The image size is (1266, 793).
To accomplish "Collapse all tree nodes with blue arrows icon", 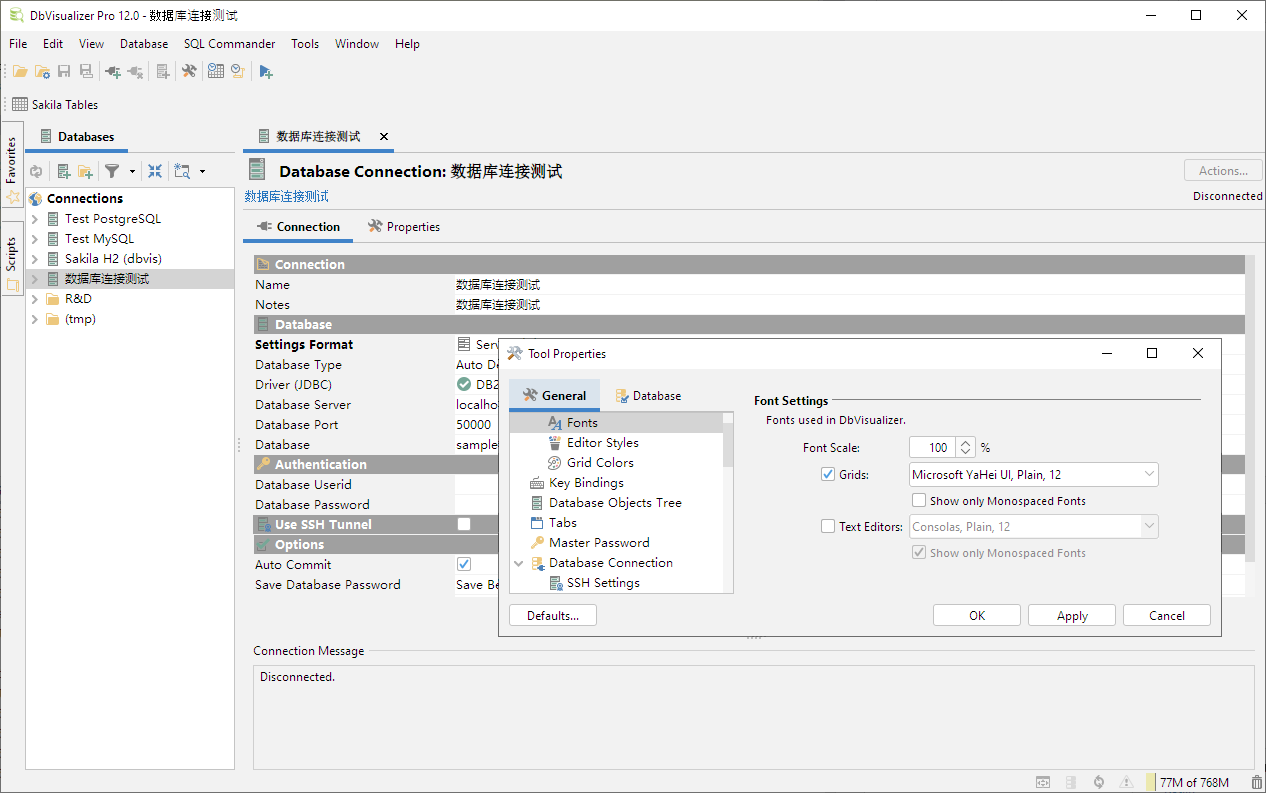I will pos(155,171).
